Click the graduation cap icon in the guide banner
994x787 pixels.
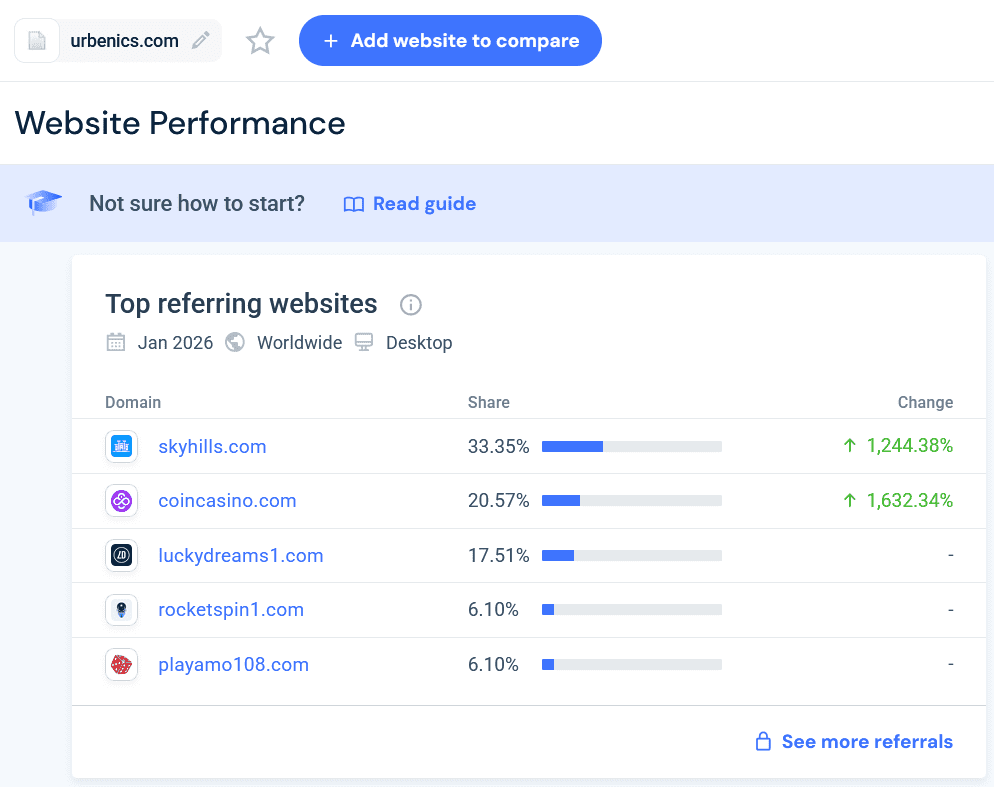tap(43, 203)
